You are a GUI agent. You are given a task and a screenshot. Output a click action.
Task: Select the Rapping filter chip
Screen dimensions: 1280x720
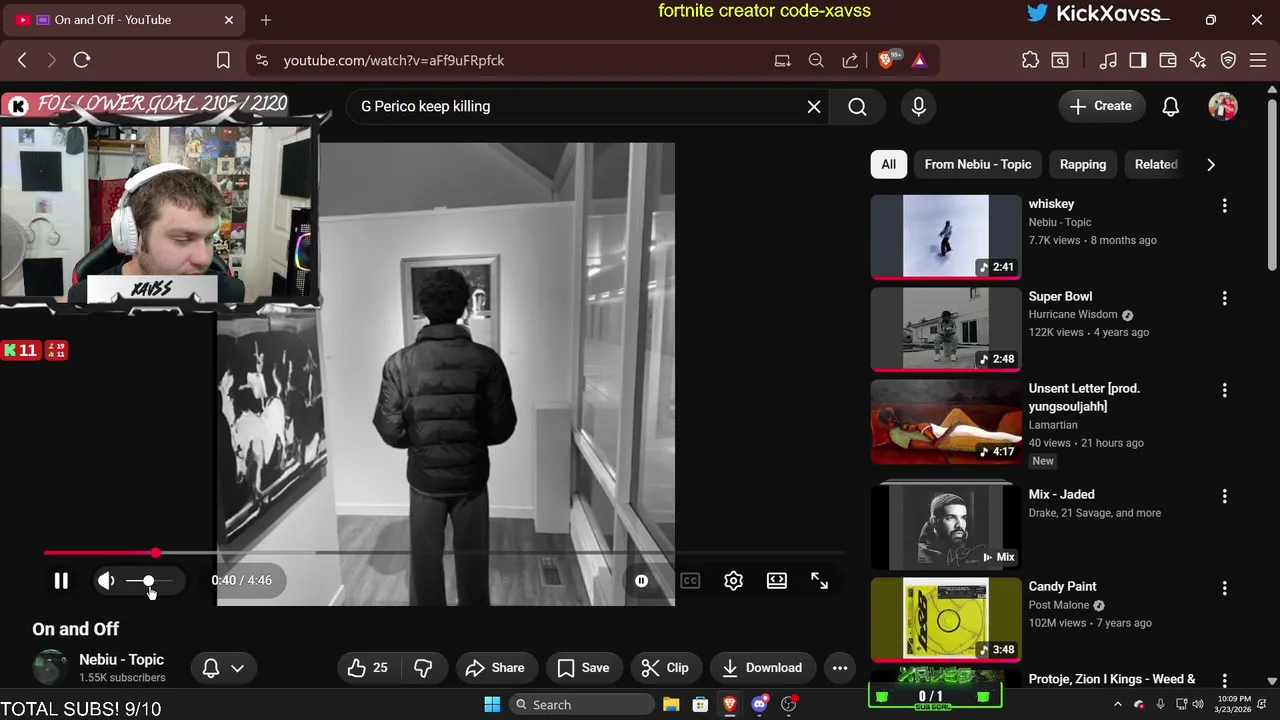pos(1083,164)
